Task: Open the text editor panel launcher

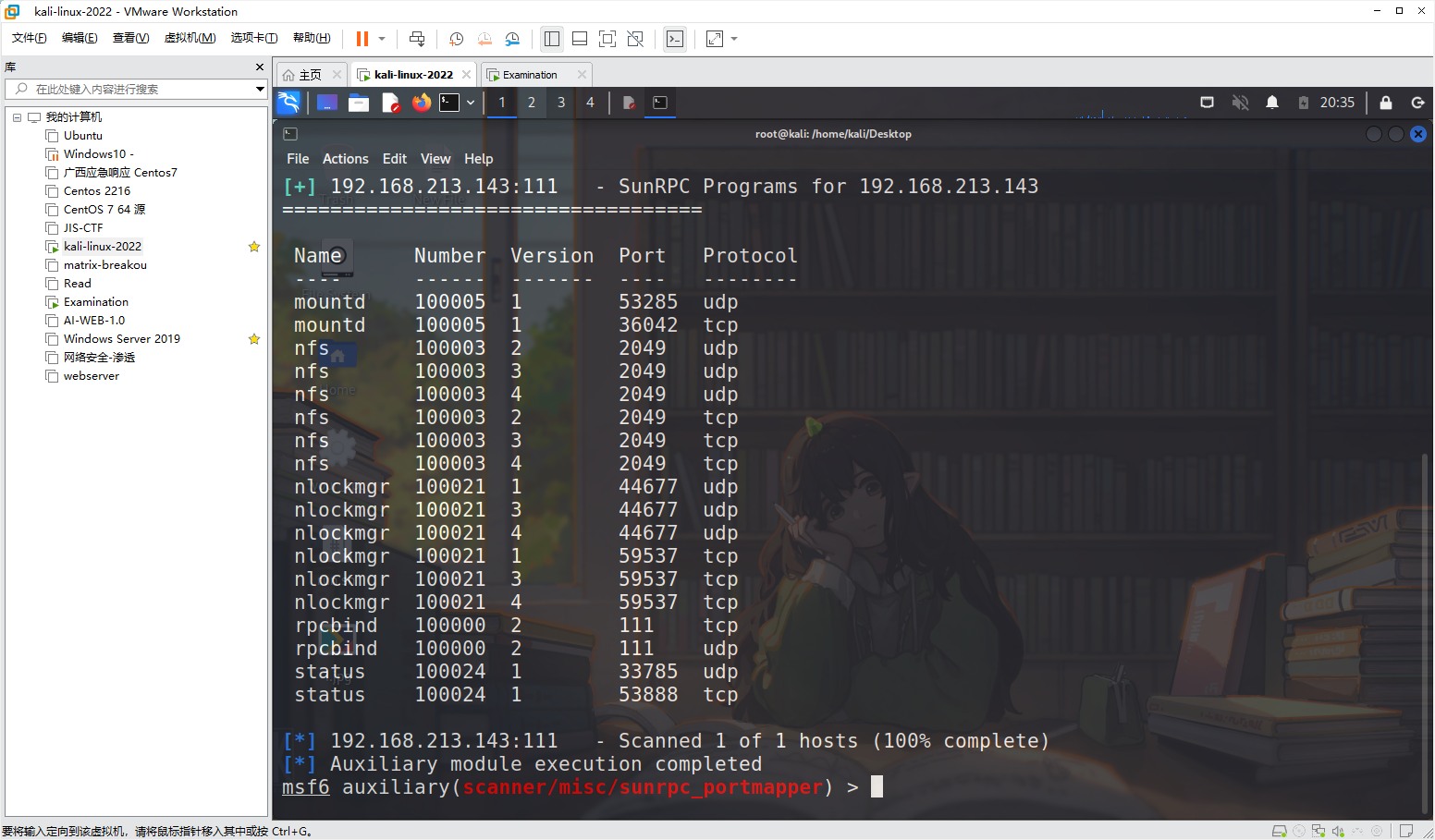Action: click(390, 103)
